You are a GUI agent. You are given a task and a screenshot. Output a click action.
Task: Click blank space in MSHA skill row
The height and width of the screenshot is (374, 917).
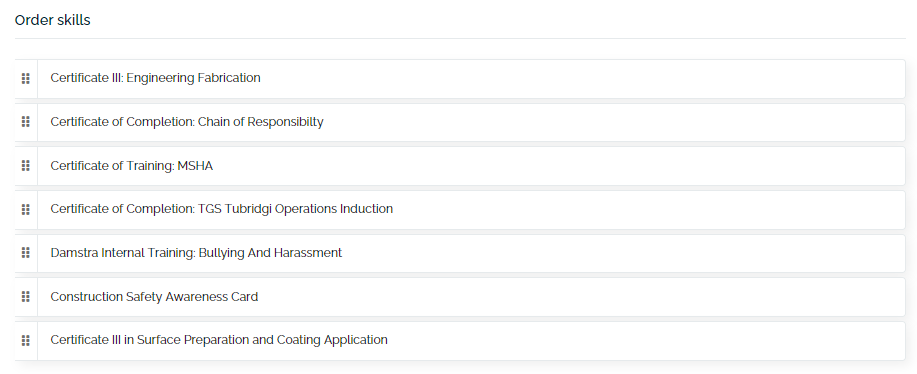pyautogui.click(x=556, y=166)
